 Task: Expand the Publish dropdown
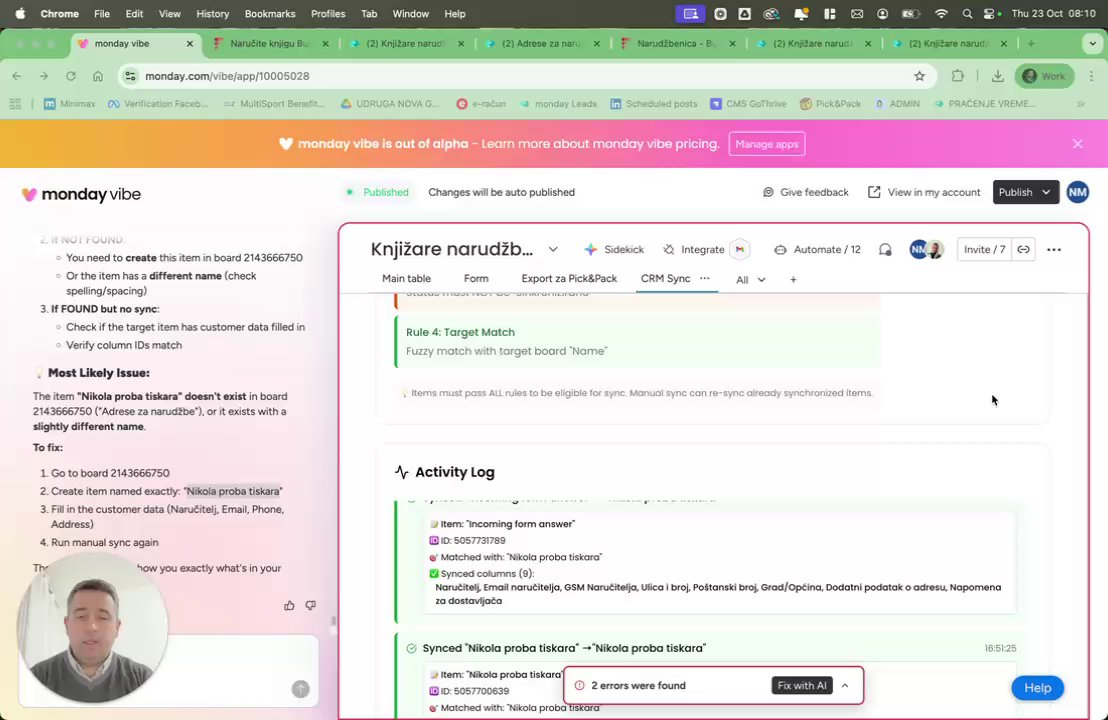(x=1046, y=192)
